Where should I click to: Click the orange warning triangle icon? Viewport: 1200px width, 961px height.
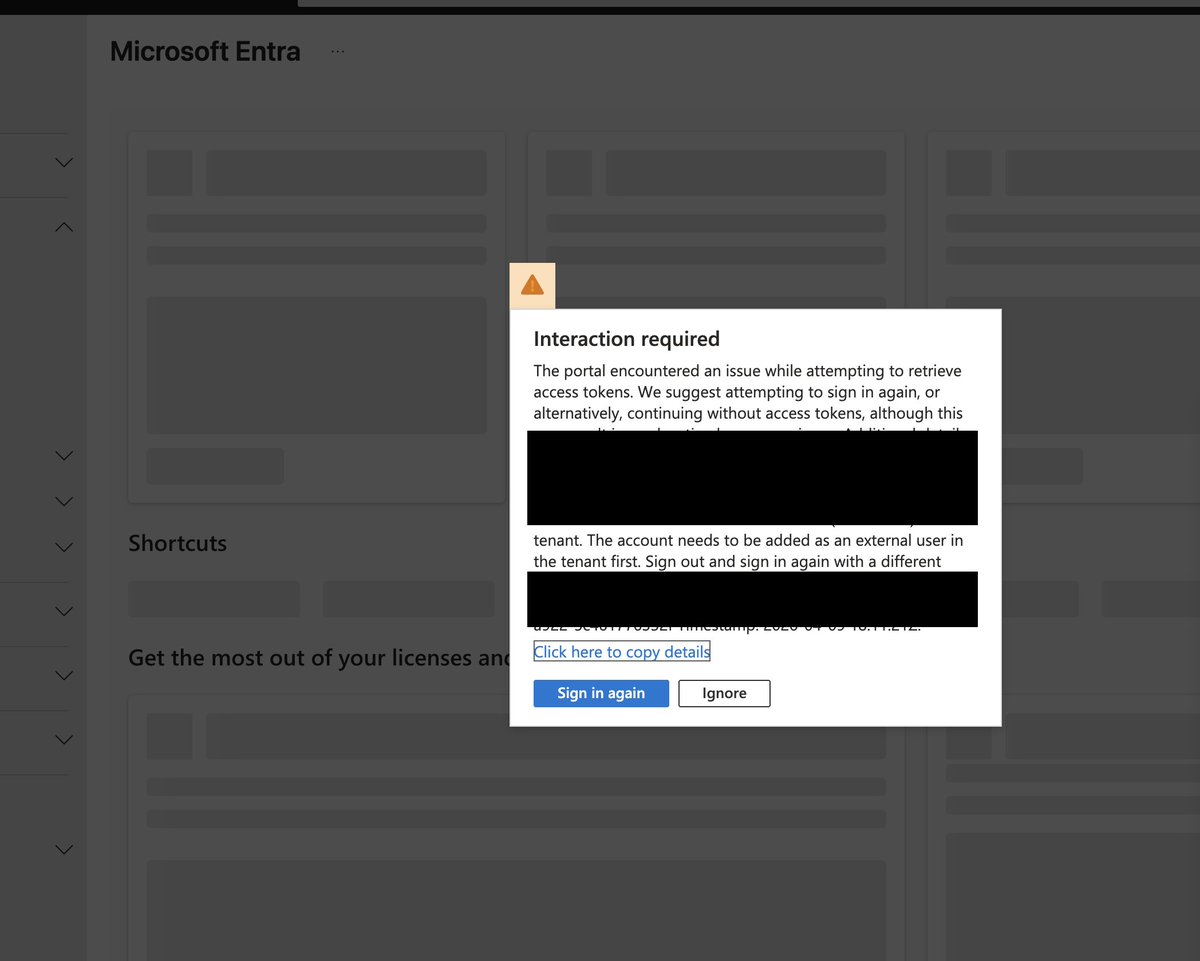(532, 285)
